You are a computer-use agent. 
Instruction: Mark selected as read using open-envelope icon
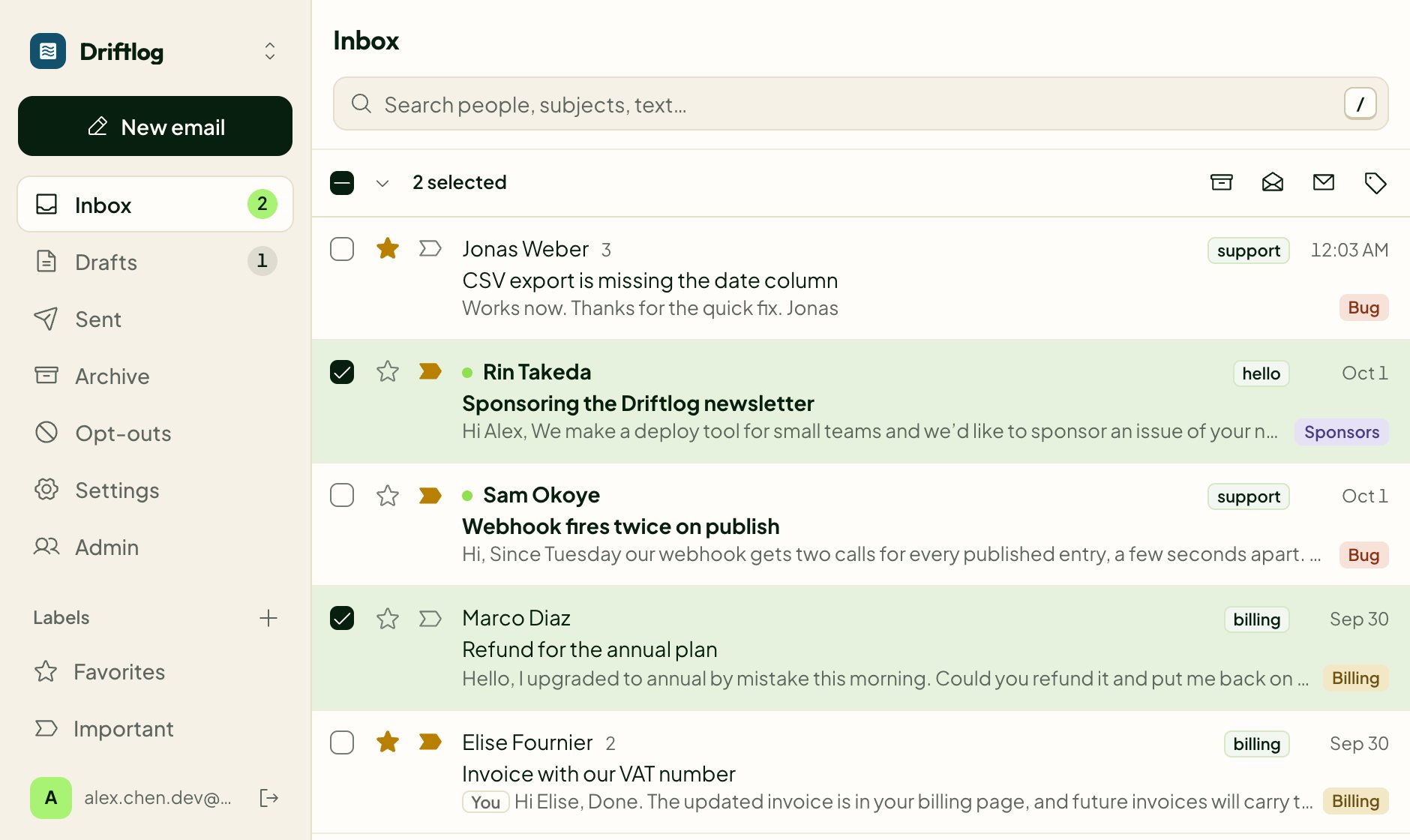point(1273,182)
